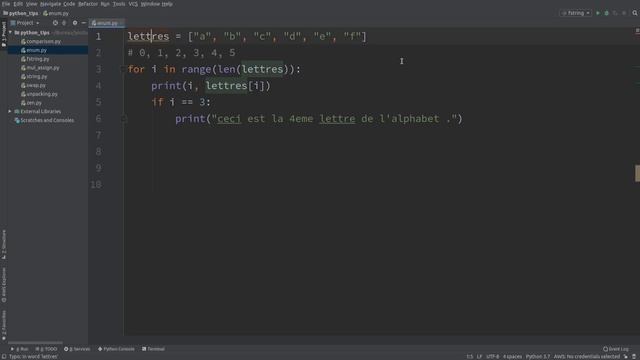This screenshot has width=640, height=360.
Task: Click the Python 3.7 interpreter in status bar
Action: (538, 357)
